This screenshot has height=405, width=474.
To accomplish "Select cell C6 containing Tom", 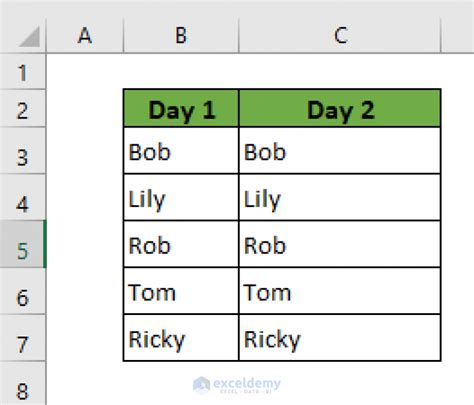I will click(340, 291).
